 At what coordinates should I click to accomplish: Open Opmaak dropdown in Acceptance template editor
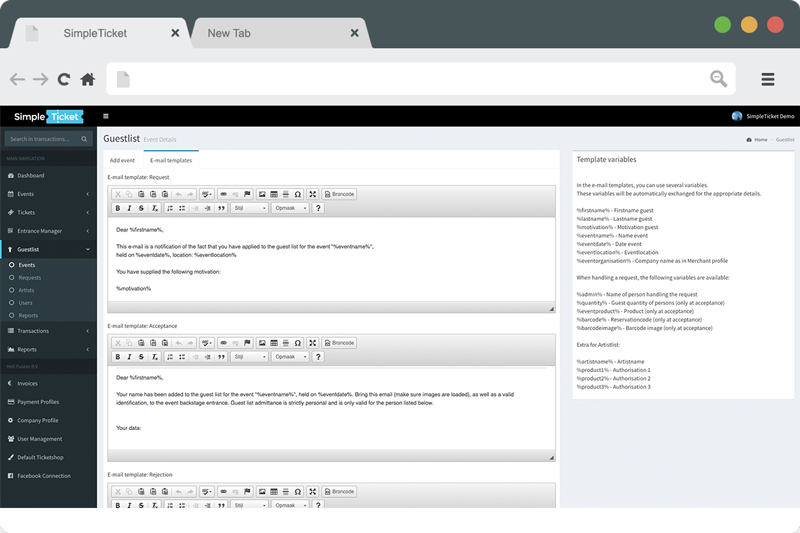tap(290, 357)
